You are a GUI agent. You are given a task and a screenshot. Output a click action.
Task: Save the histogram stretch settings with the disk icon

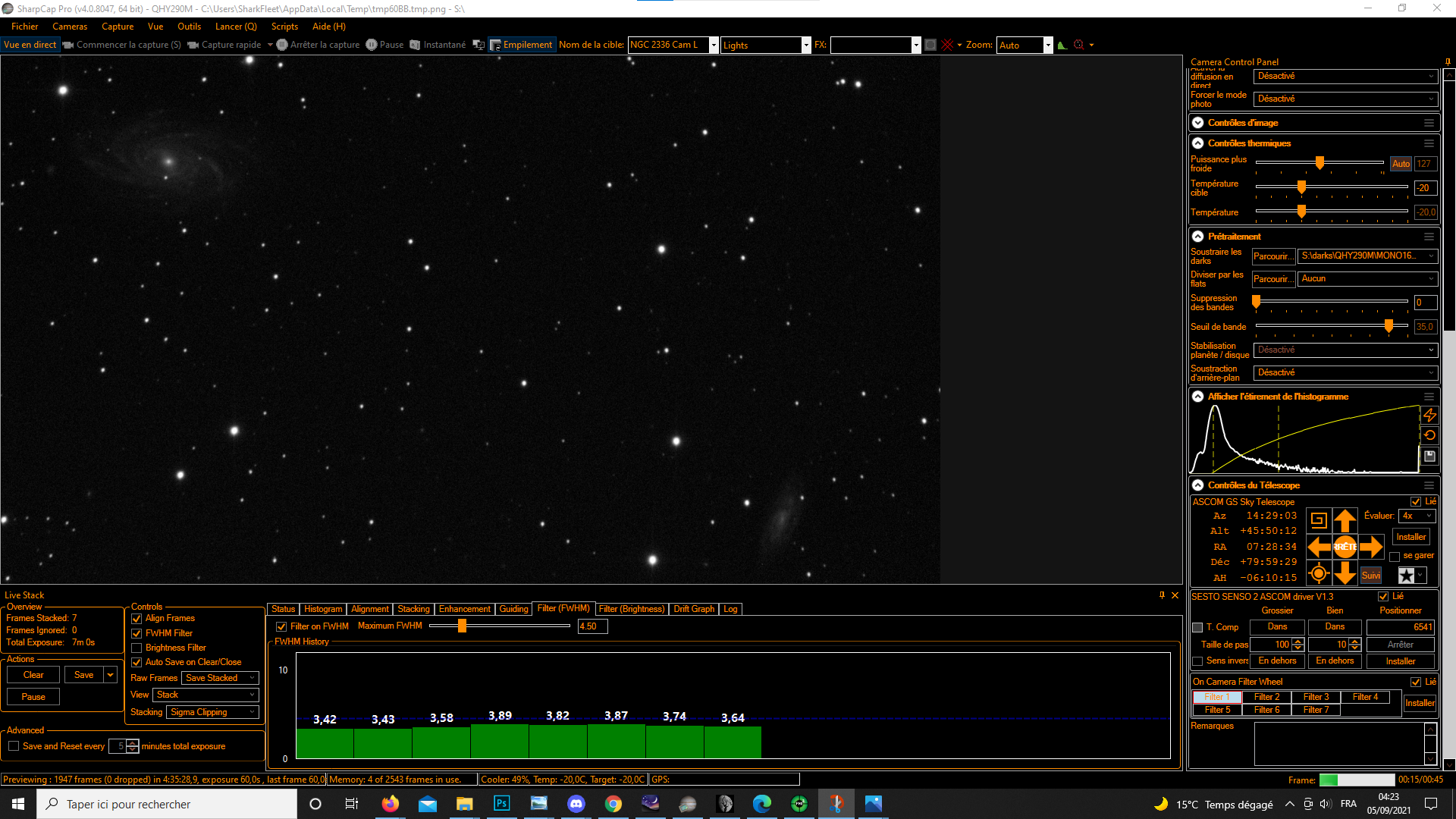1429,456
